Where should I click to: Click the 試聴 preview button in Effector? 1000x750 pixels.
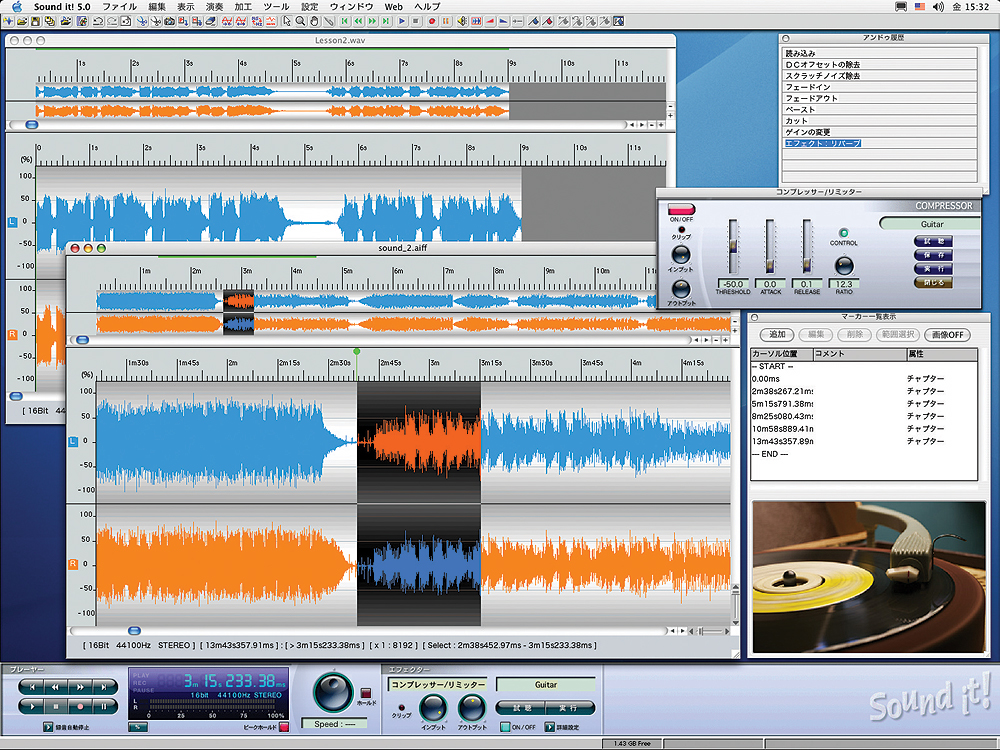(521, 707)
